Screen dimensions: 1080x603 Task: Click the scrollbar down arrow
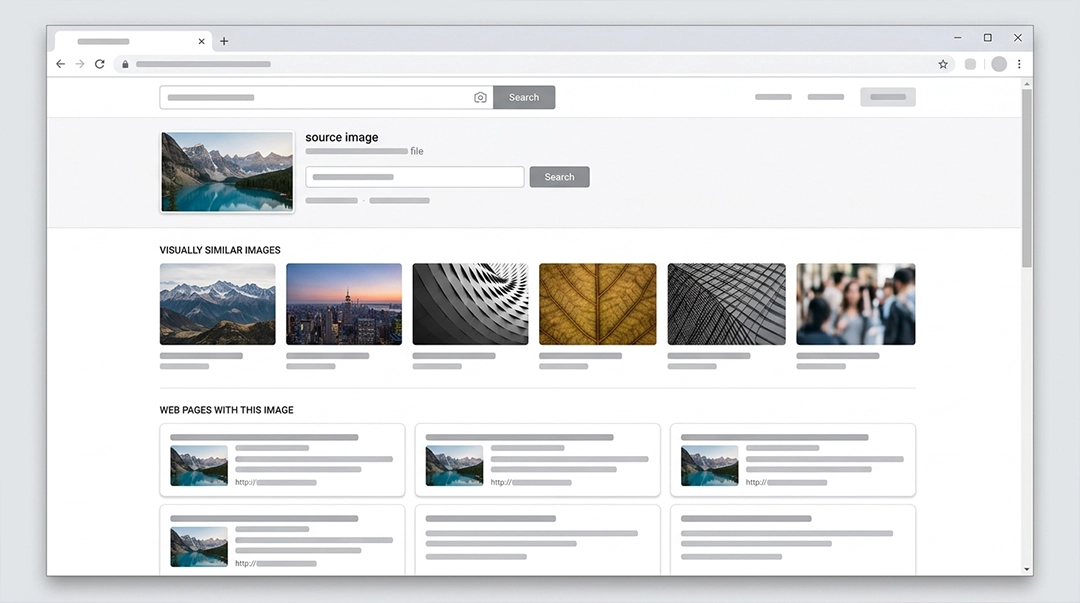1027,569
